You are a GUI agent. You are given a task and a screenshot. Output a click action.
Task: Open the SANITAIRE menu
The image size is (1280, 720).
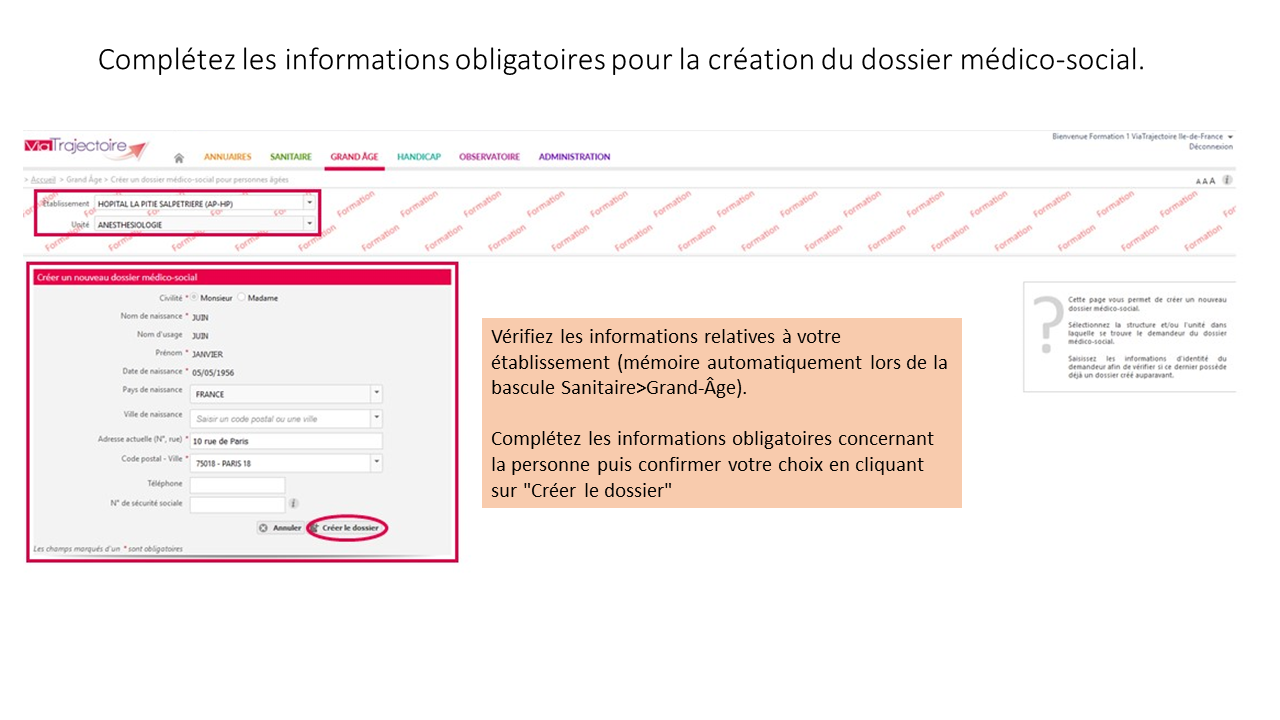[291, 157]
